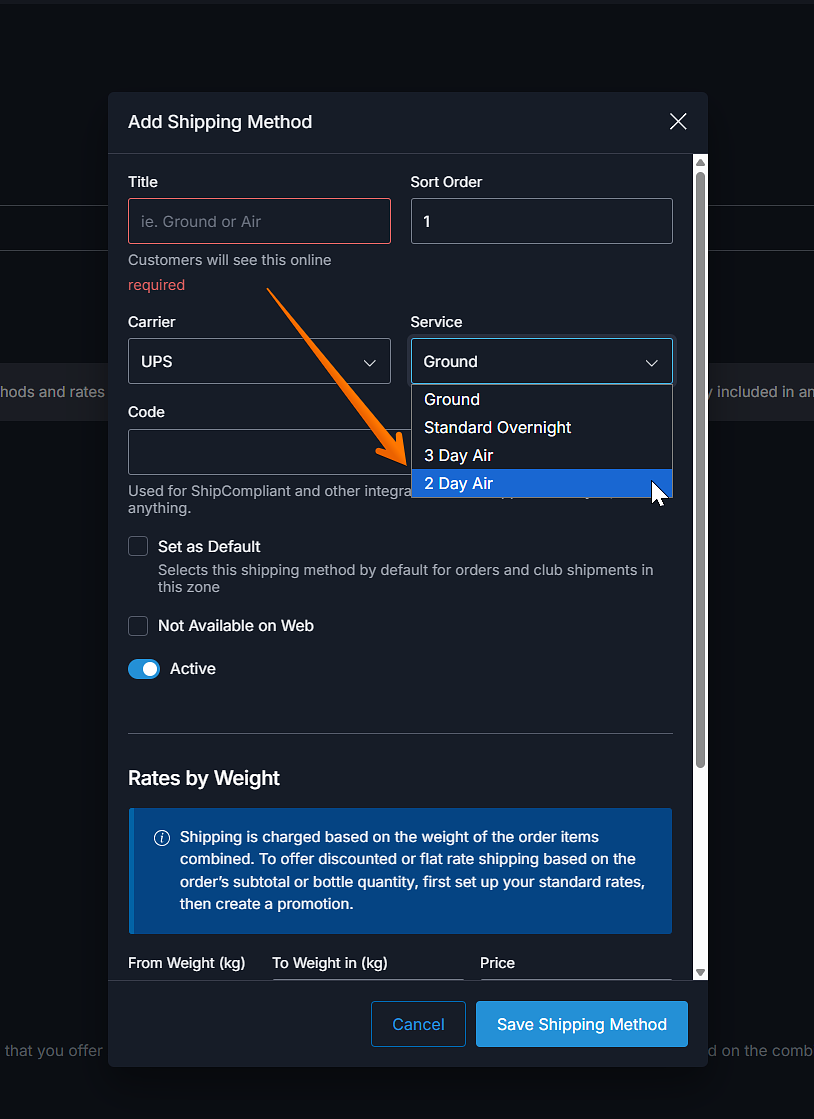Click 'Customers will see this online' hint
Screen dimensions: 814x1119
[230, 260]
